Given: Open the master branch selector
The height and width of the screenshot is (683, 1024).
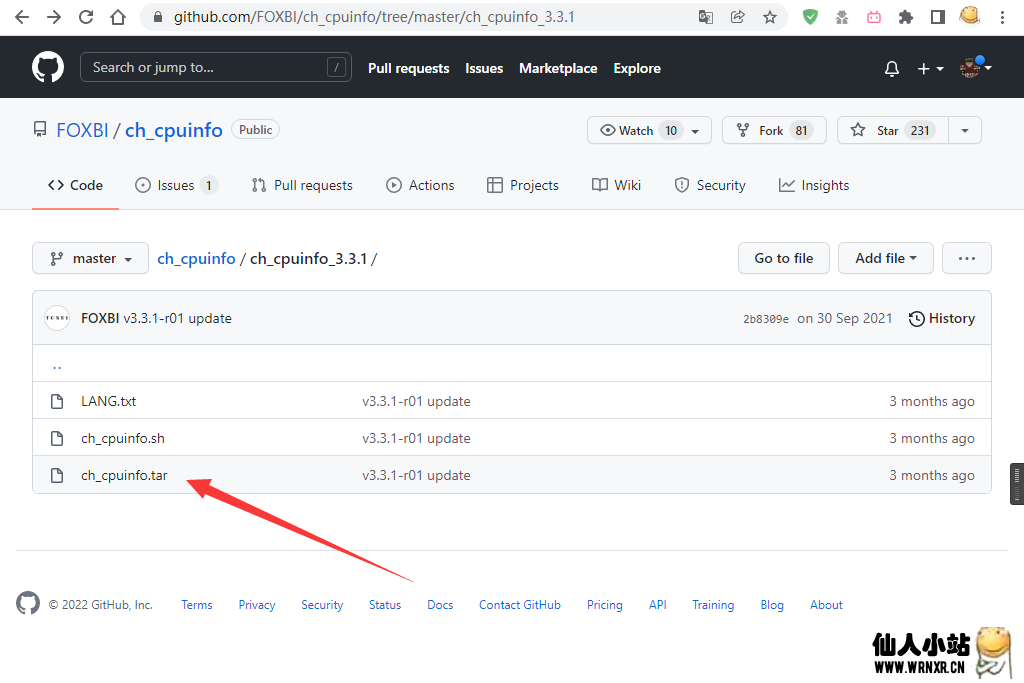Looking at the screenshot, I should coord(90,259).
